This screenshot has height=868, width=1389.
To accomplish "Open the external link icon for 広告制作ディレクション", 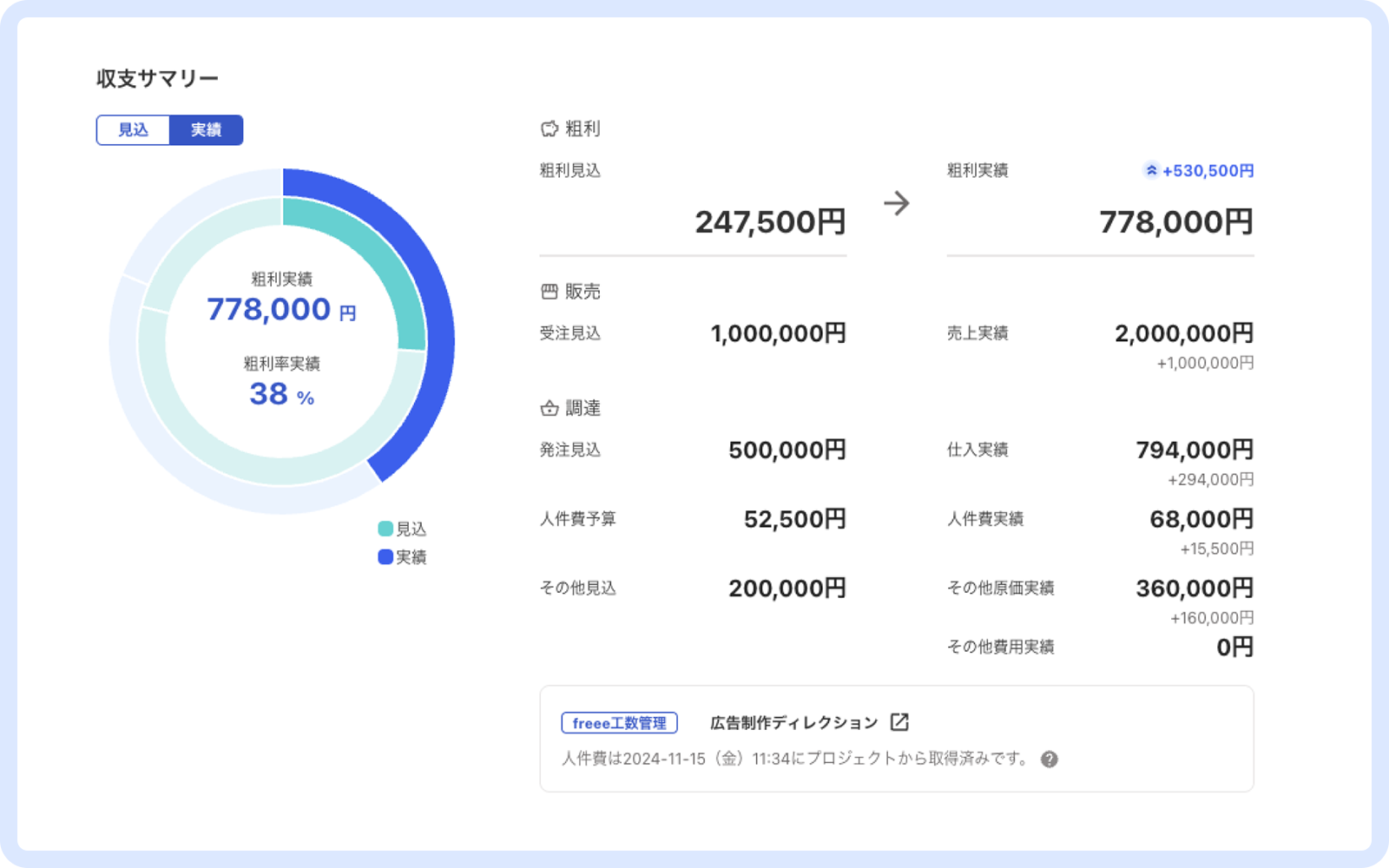I will (x=899, y=722).
